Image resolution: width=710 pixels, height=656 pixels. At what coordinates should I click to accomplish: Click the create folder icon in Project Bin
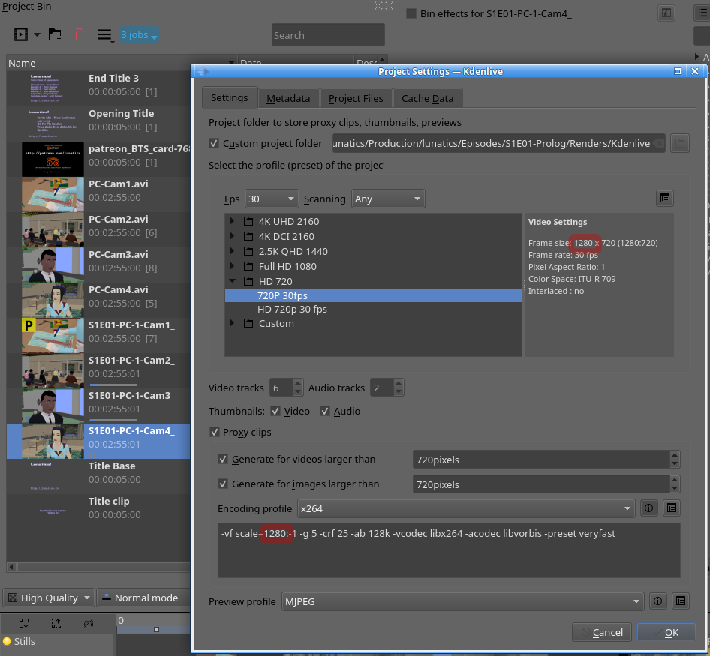pyautogui.click(x=55, y=35)
